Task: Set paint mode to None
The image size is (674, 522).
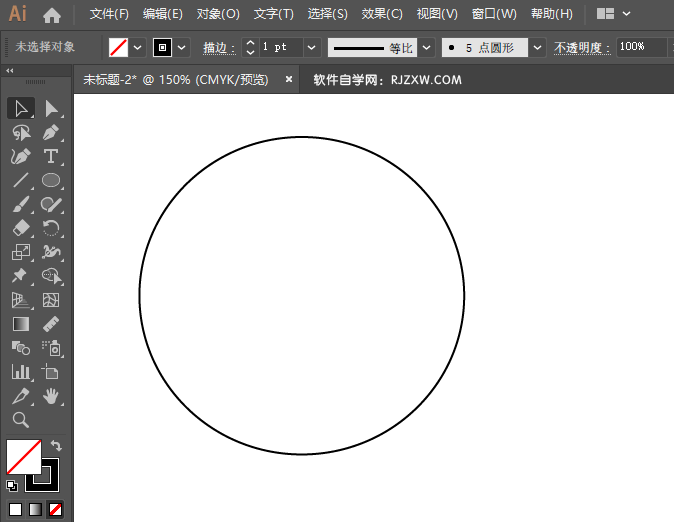Action: (x=55, y=510)
